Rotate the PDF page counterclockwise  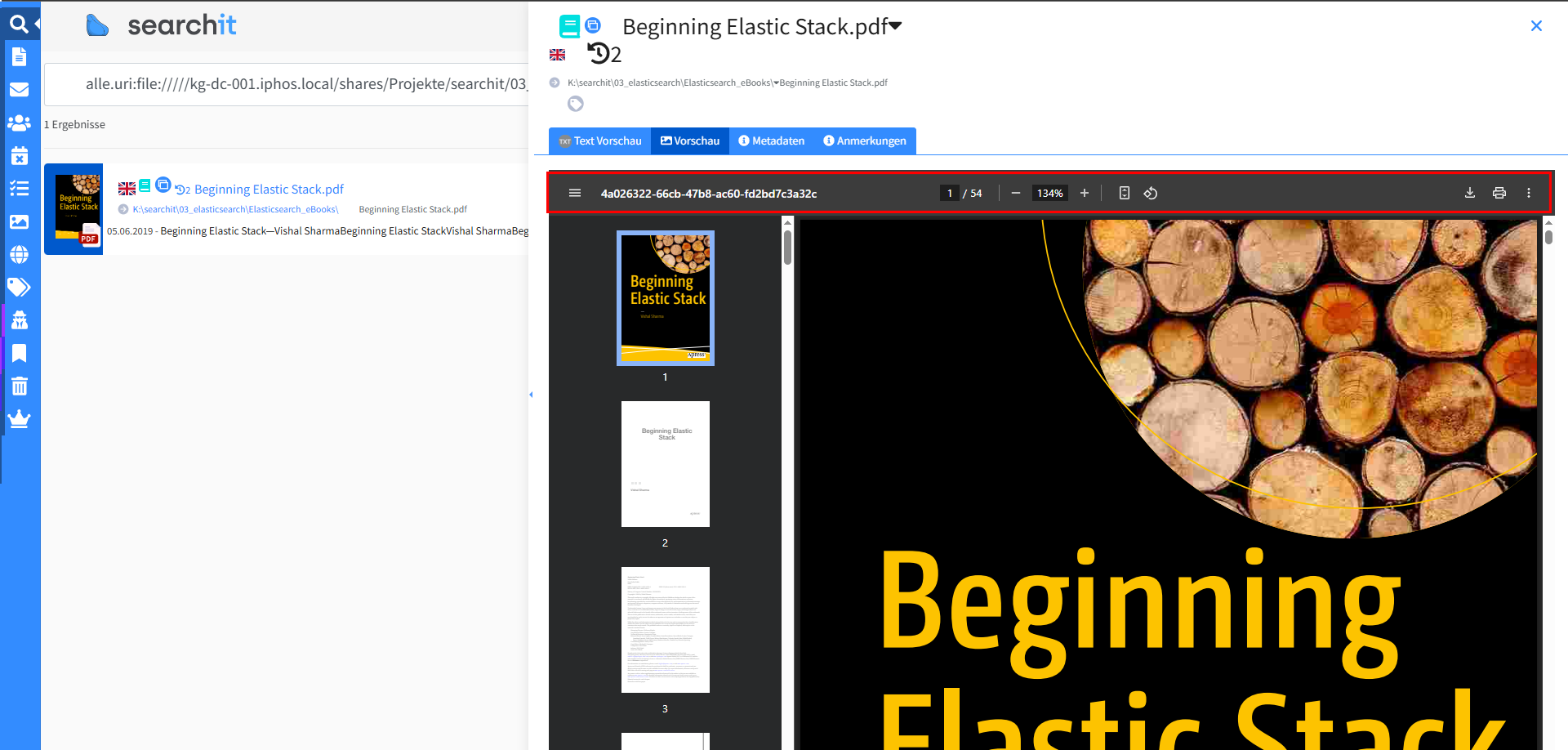coord(1150,193)
